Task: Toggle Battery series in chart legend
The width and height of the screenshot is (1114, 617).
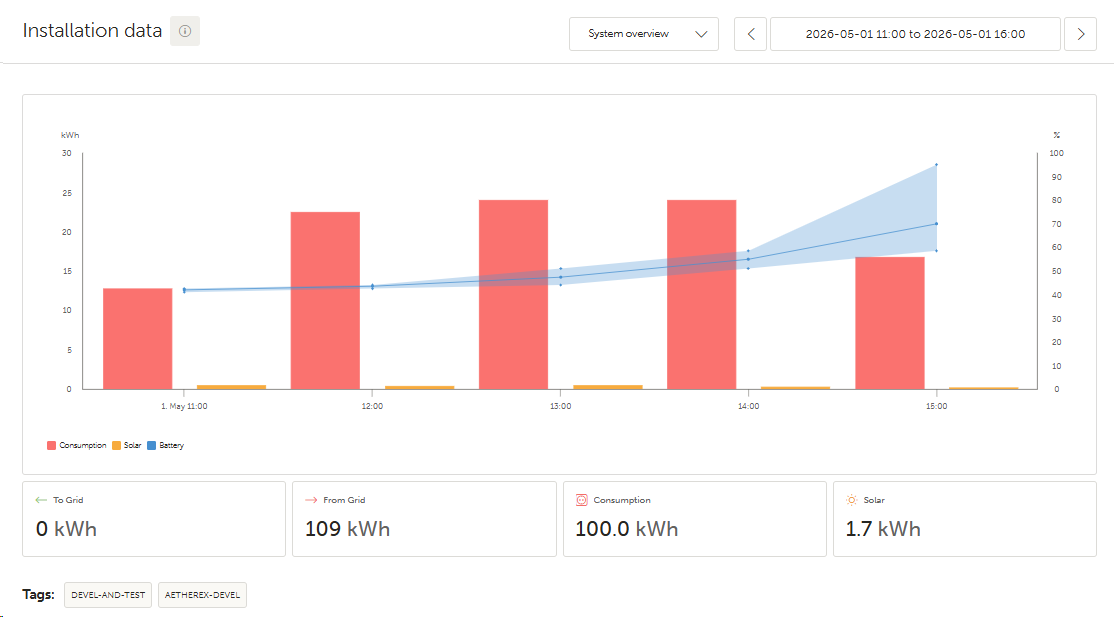Action: click(x=166, y=446)
